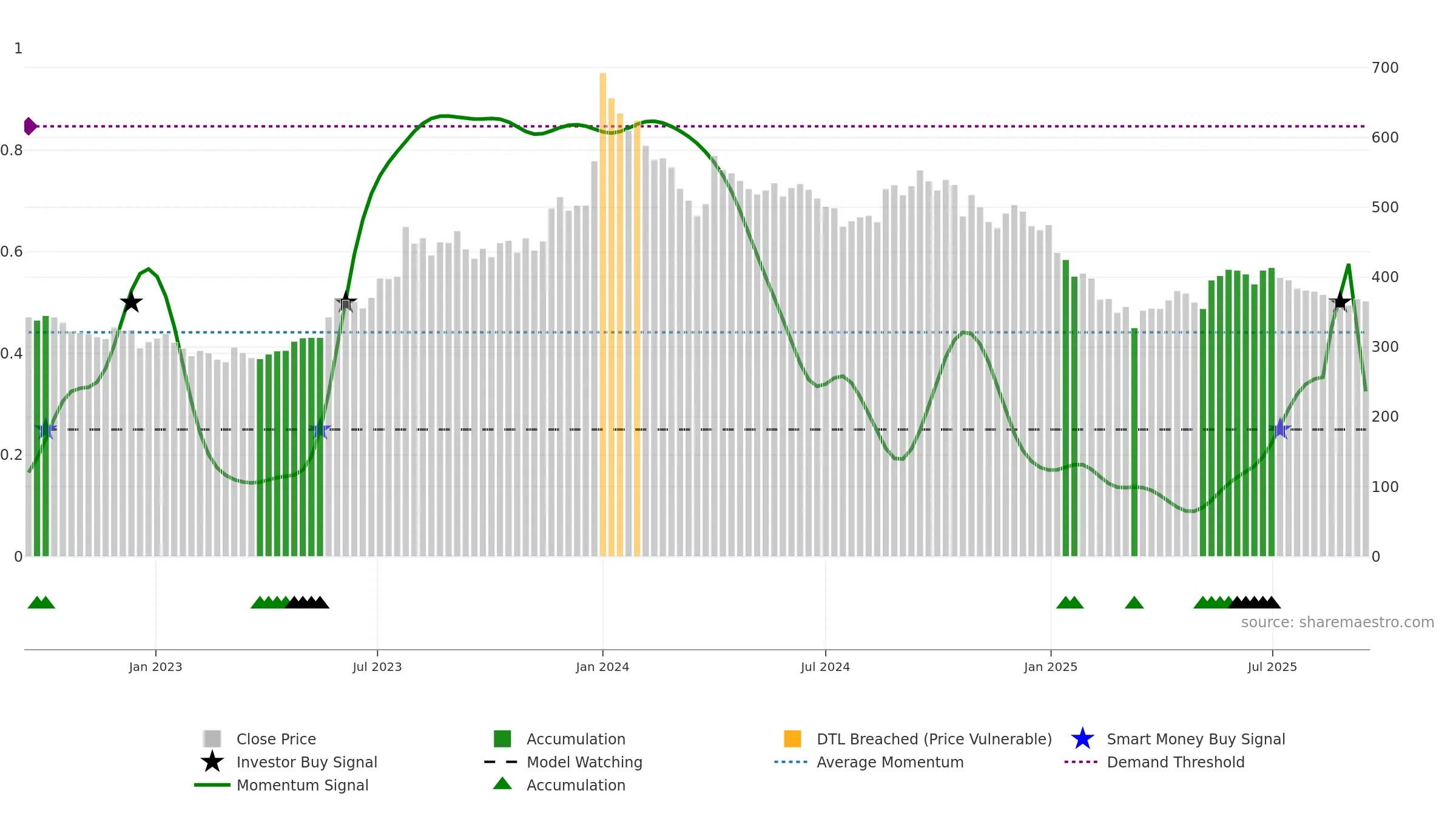Click the tallest orange DTL Breached bar
Image resolution: width=1456 pixels, height=819 pixels.
pos(602,314)
